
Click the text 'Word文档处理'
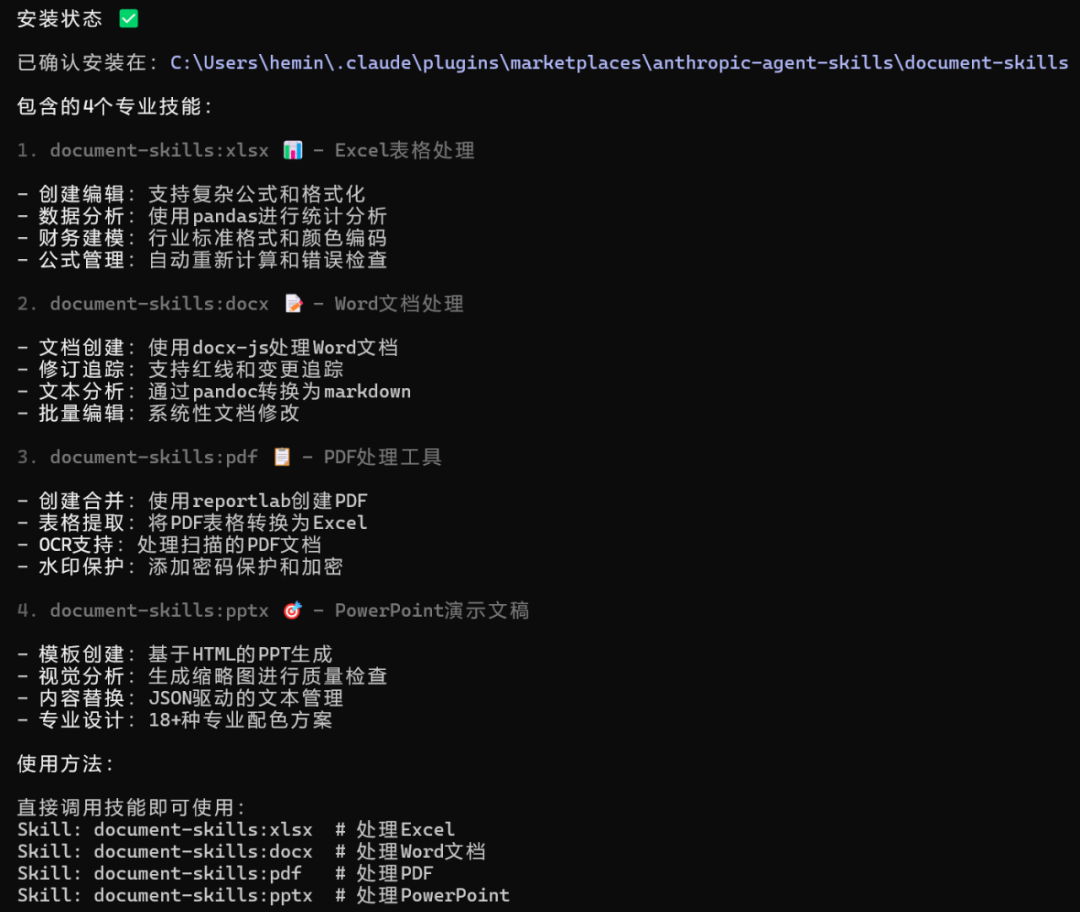pos(399,304)
